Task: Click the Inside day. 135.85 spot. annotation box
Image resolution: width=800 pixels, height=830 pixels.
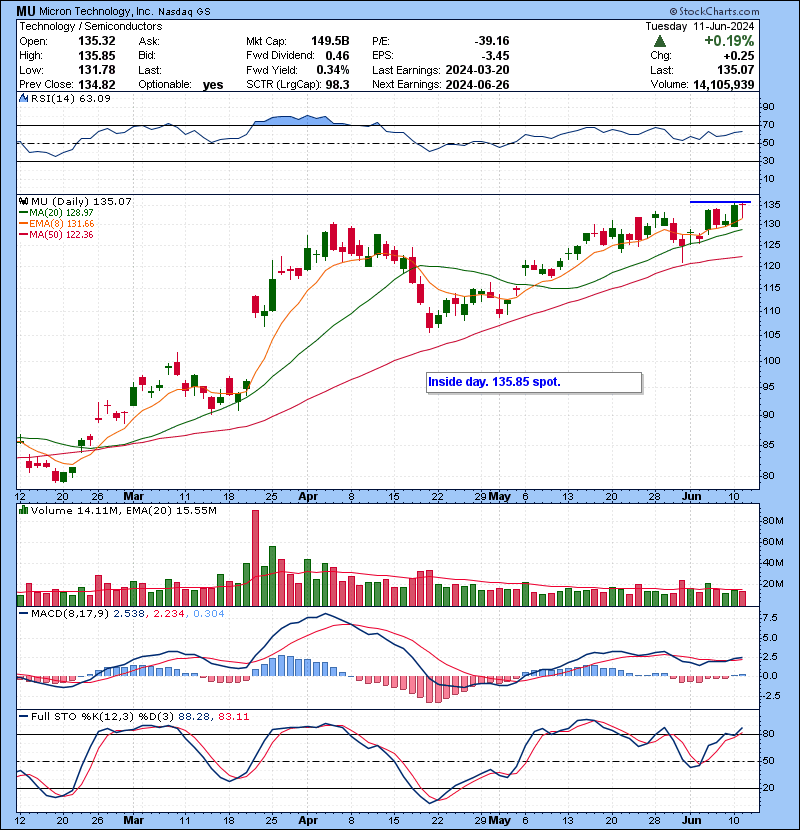Action: click(x=534, y=383)
